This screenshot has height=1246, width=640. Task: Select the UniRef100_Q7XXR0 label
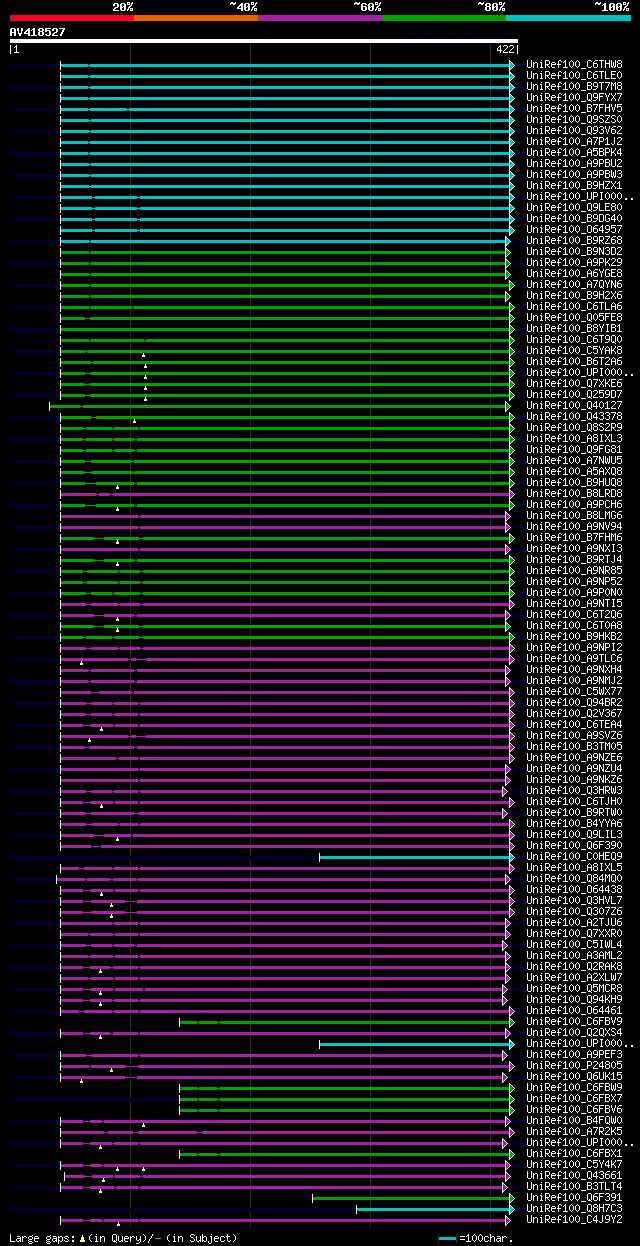574,933
